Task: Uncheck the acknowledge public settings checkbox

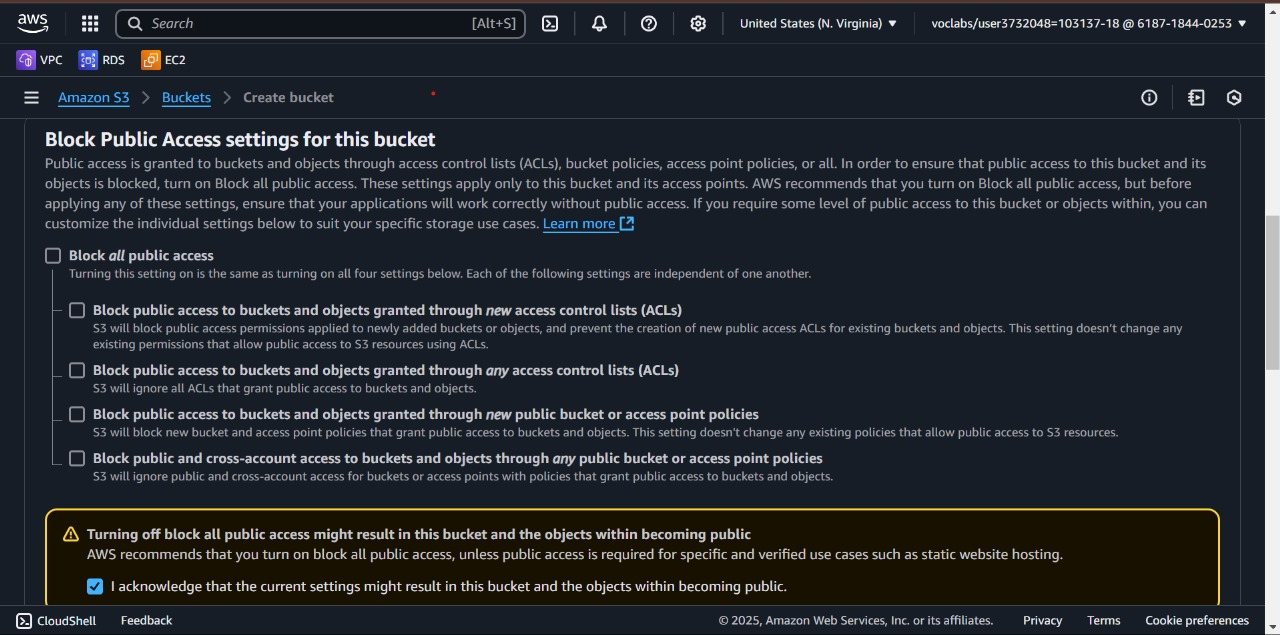Action: tap(95, 587)
